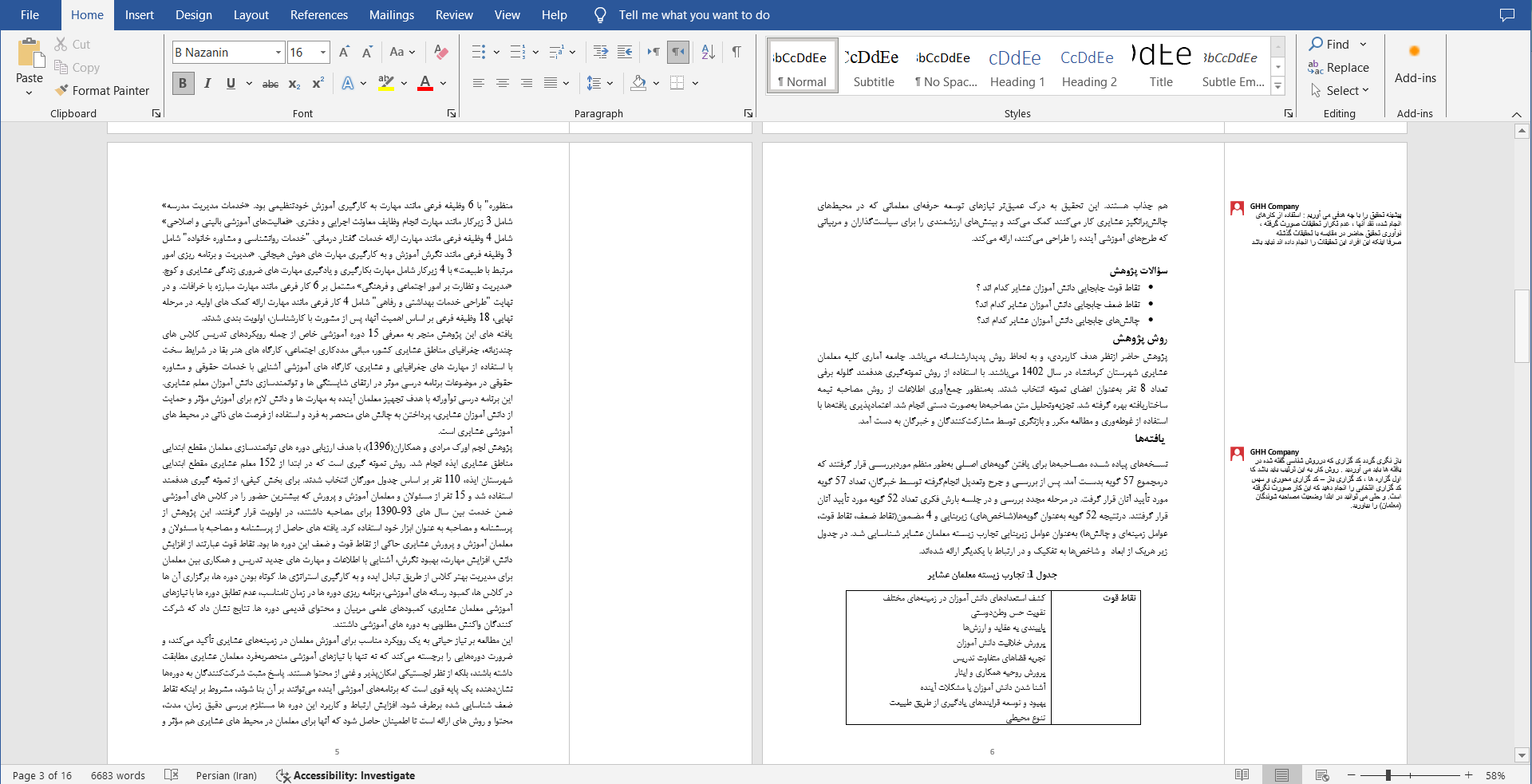The image size is (1532, 784).
Task: Apply yellow text highlight color
Action: pyautogui.click(x=385, y=83)
